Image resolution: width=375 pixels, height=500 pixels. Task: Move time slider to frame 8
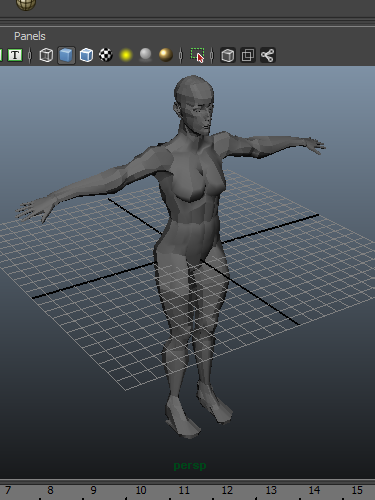50,490
